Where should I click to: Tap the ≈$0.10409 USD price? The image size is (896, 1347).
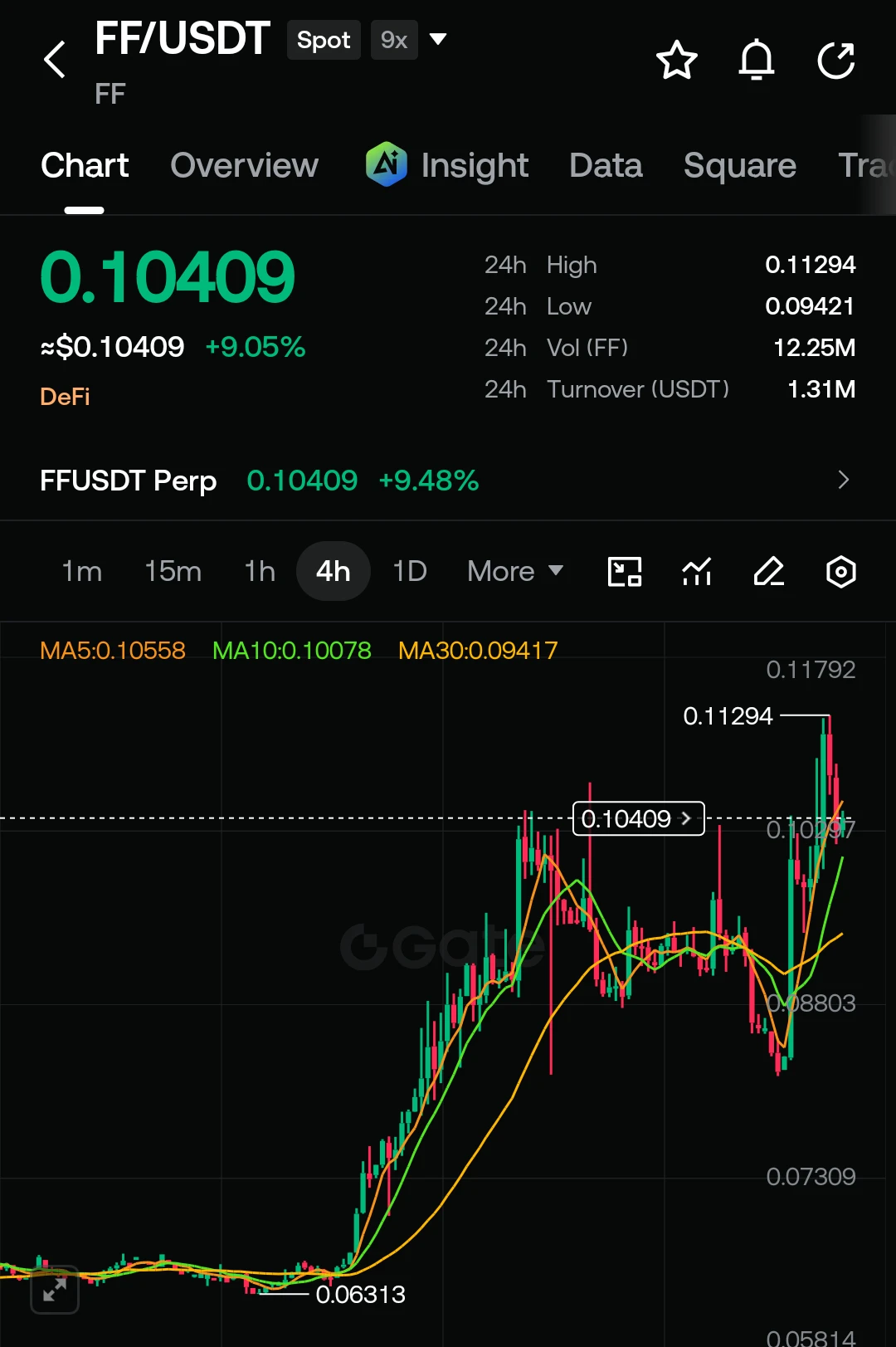(112, 346)
